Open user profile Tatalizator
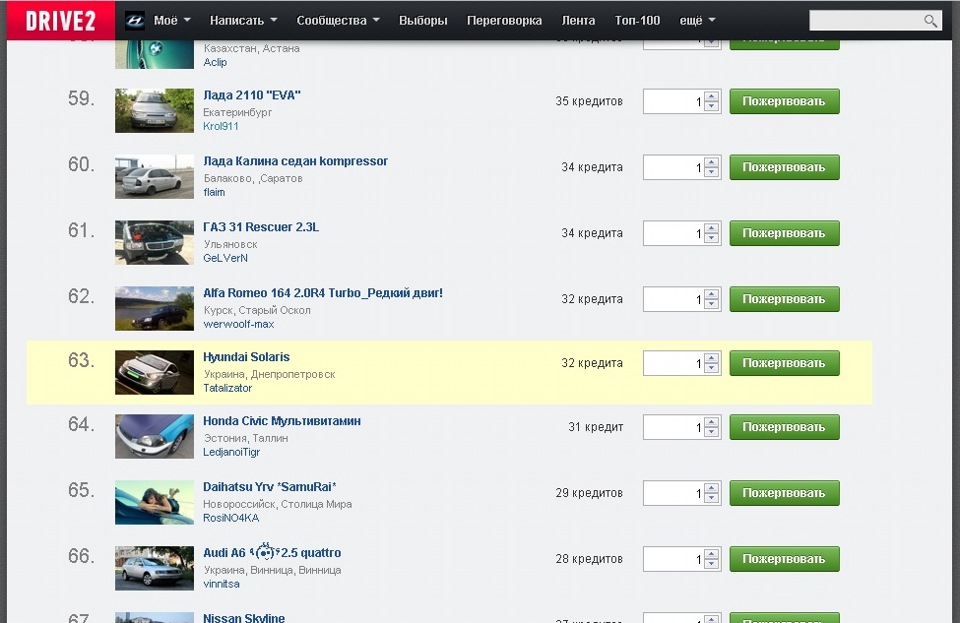 pyautogui.click(x=227, y=388)
